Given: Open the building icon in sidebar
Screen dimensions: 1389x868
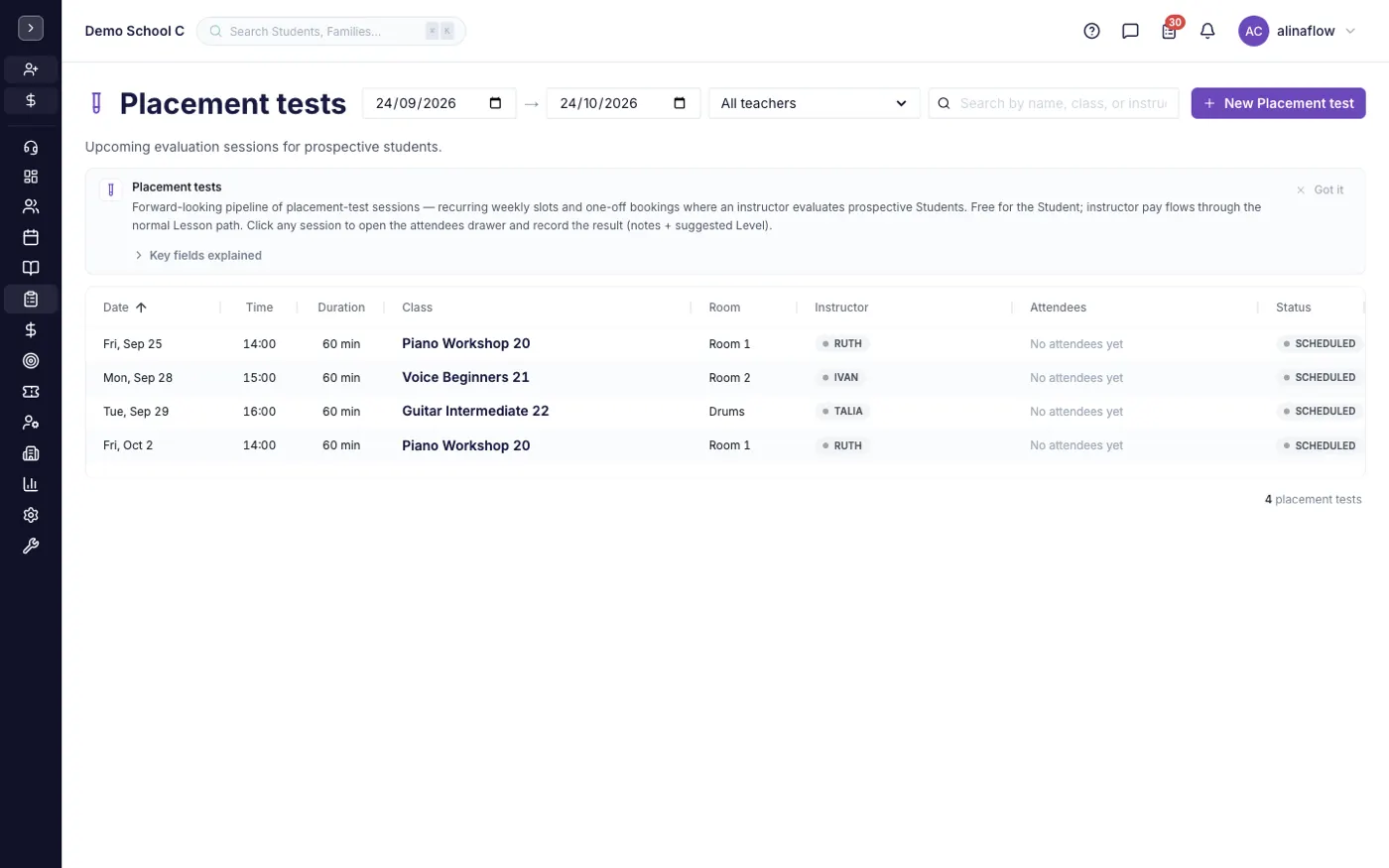Looking at the screenshot, I should point(31,453).
